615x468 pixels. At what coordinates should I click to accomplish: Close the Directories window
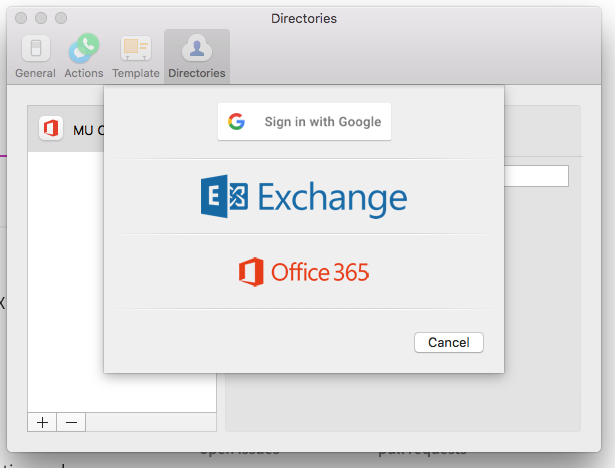coord(21,18)
